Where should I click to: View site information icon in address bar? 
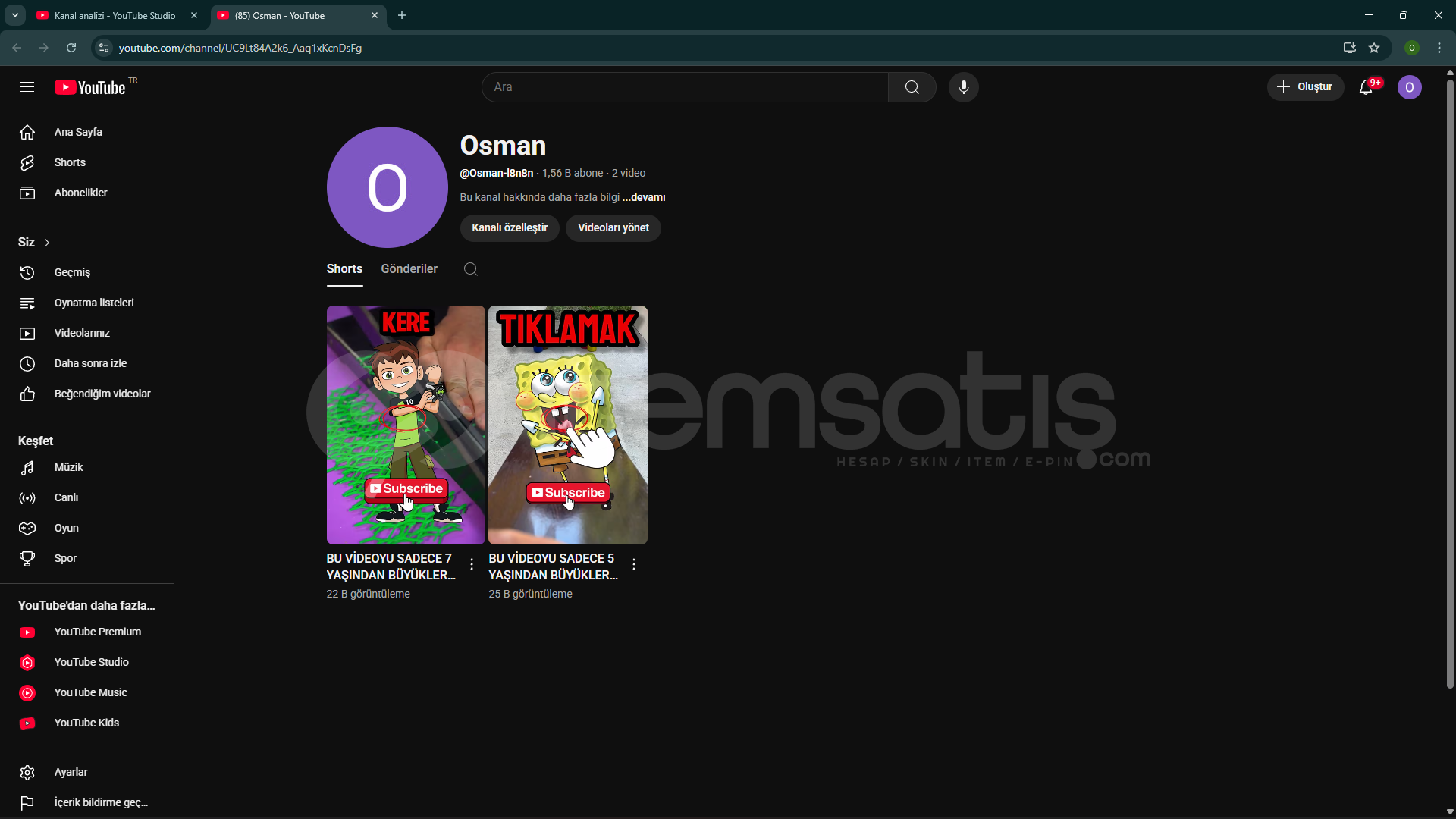pos(104,48)
